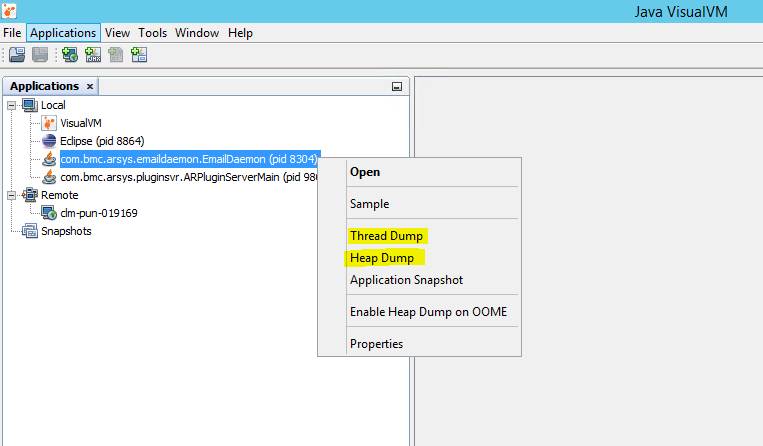Click the VisualVM logo in title bar
Image resolution: width=763 pixels, height=446 pixels.
(9, 10)
